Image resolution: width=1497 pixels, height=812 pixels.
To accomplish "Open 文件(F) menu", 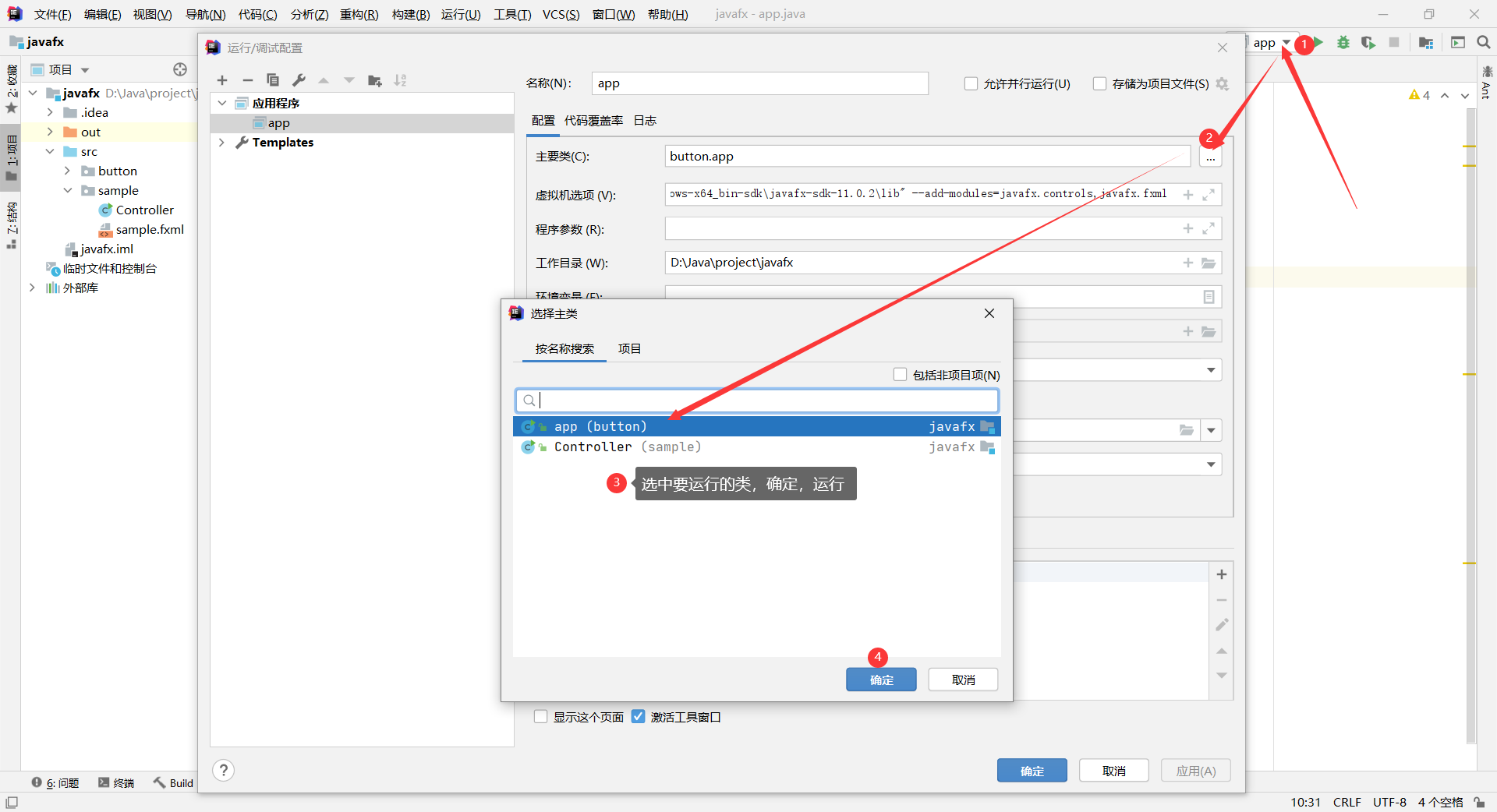I will pyautogui.click(x=52, y=15).
